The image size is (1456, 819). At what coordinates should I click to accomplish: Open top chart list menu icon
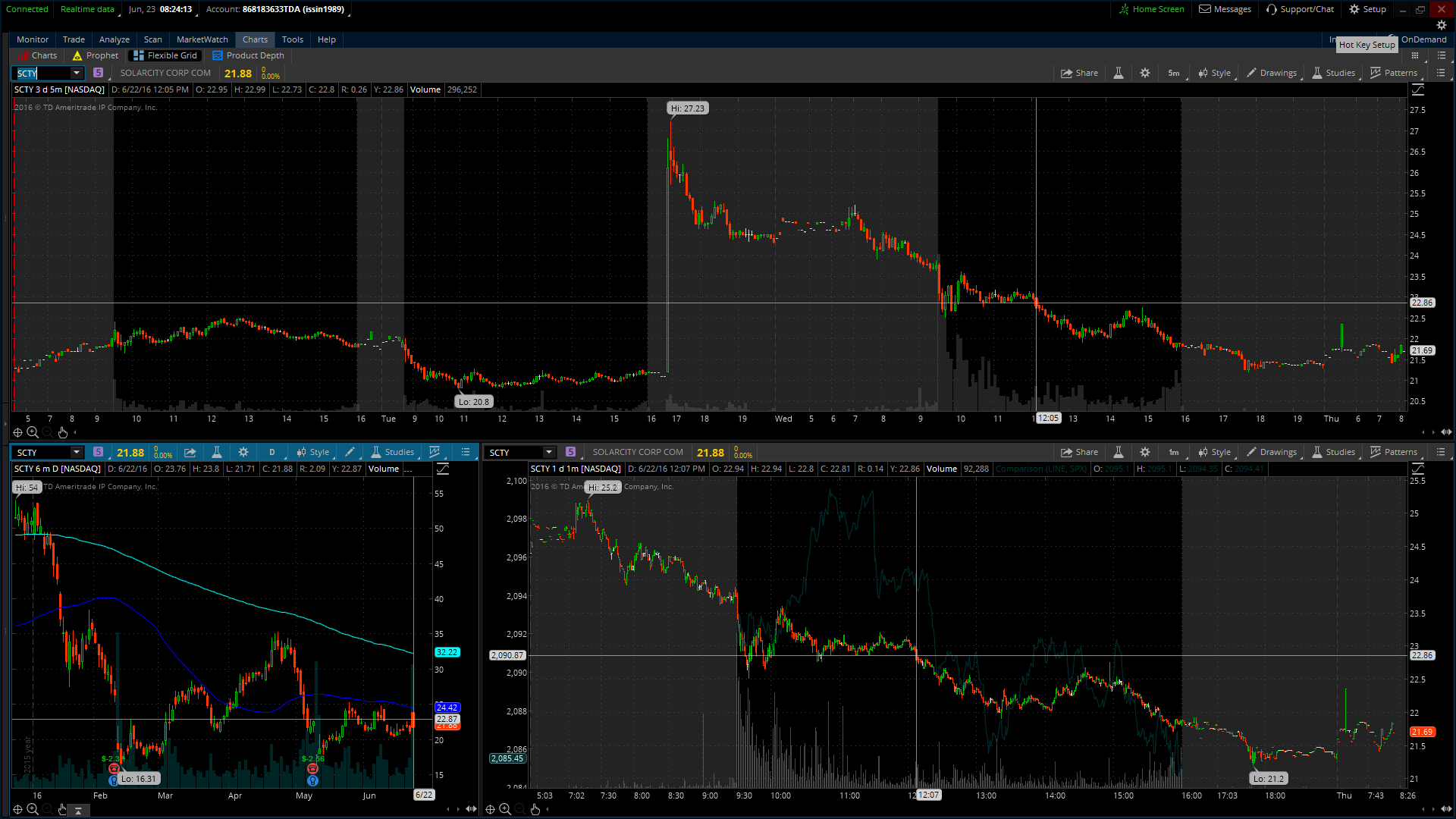click(x=1441, y=73)
